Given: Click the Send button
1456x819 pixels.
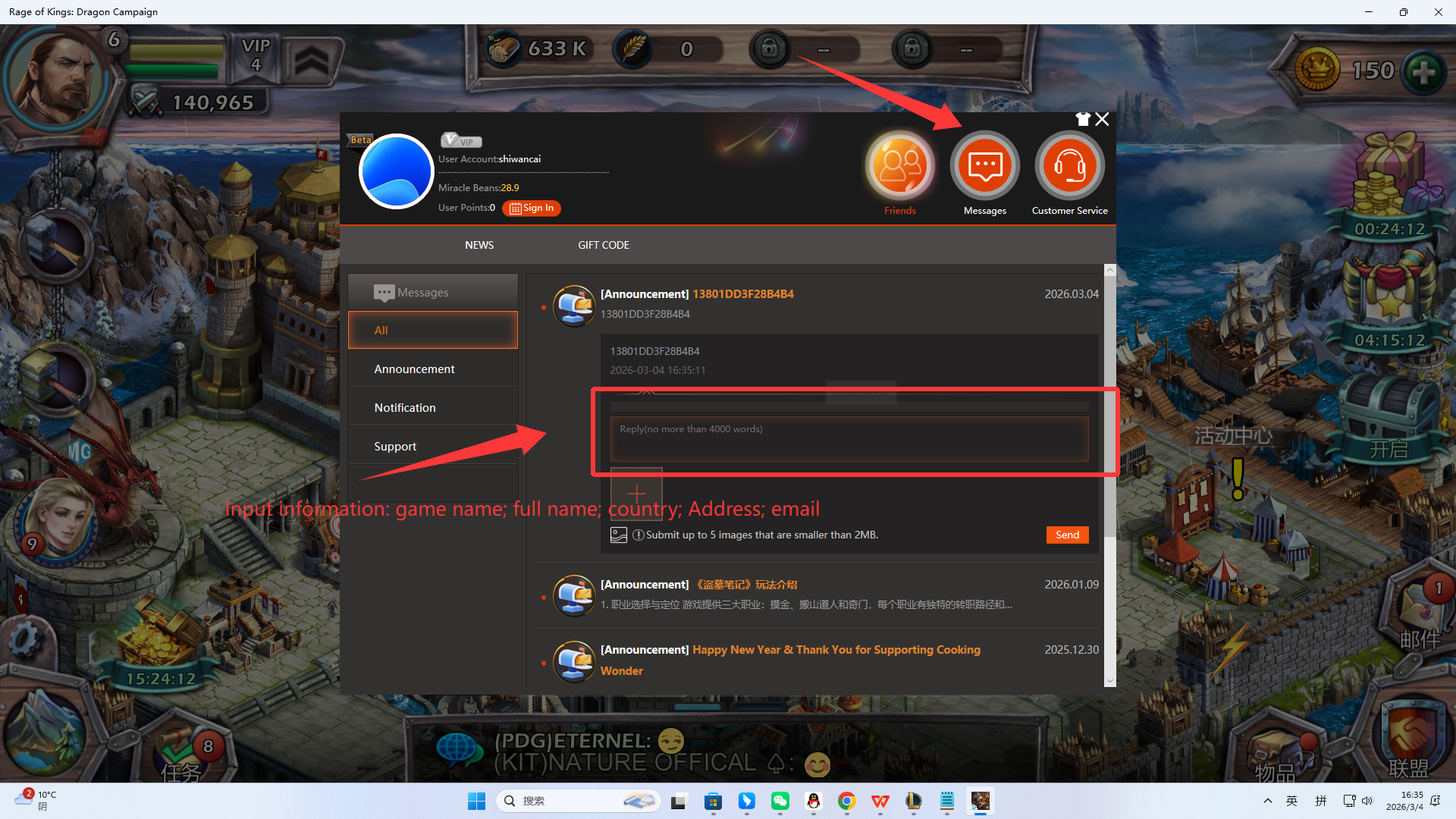Looking at the screenshot, I should [x=1067, y=535].
